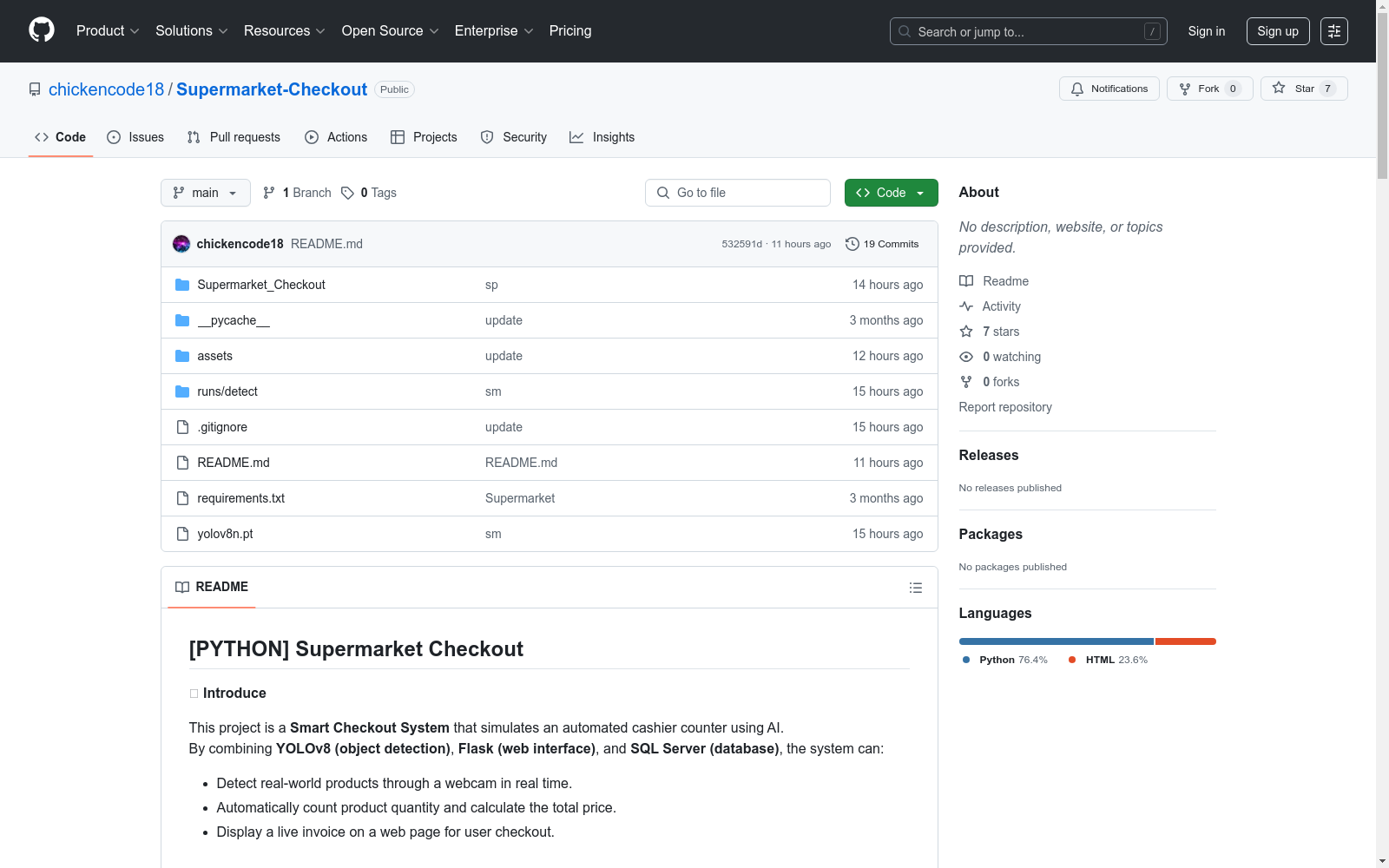Expand the Solutions dropdown
The width and height of the screenshot is (1389, 868).
(192, 31)
